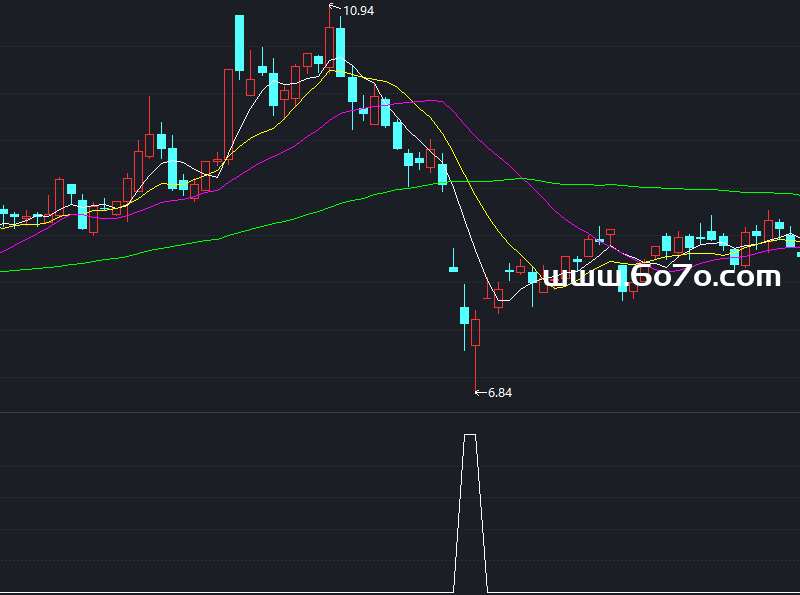Click the first candle at the far left edge
Image resolution: width=800 pixels, height=595 pixels.
[x=3, y=213]
